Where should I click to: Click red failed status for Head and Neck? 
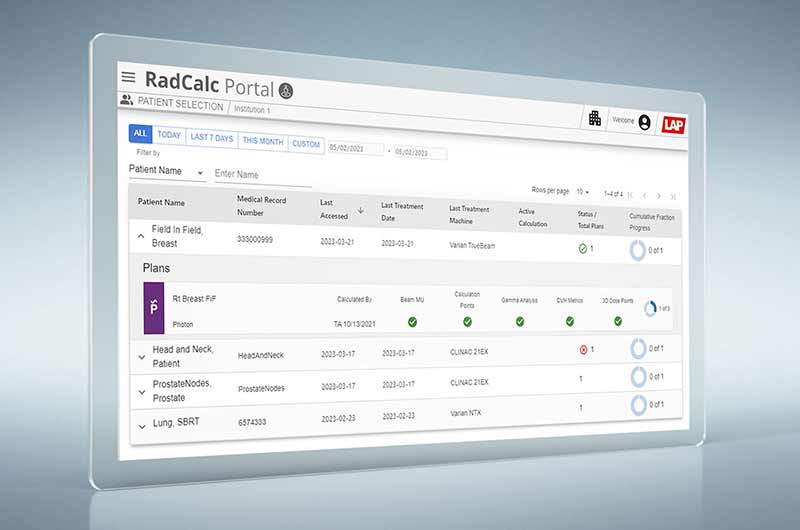pos(583,350)
